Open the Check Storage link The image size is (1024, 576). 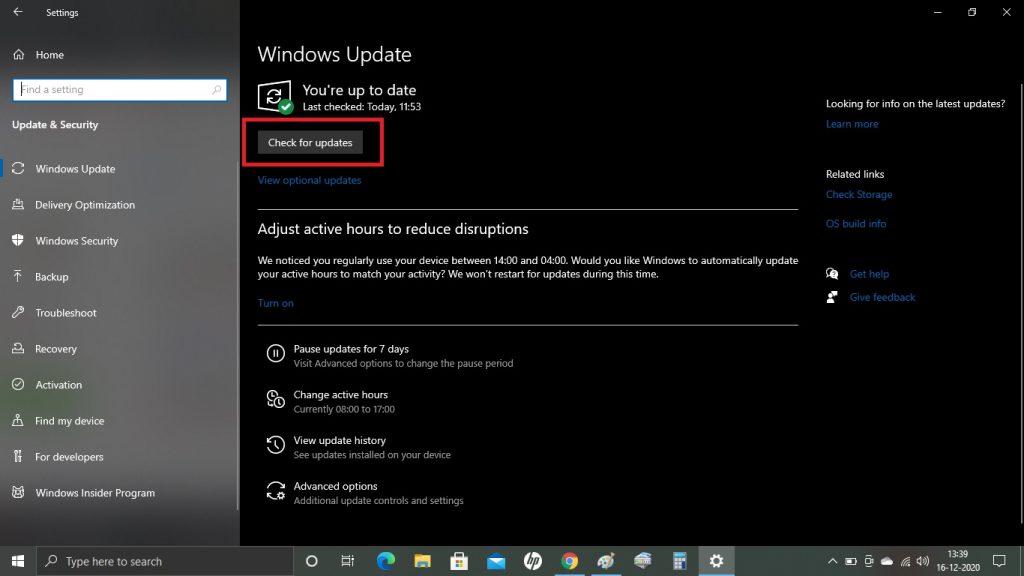click(x=859, y=195)
